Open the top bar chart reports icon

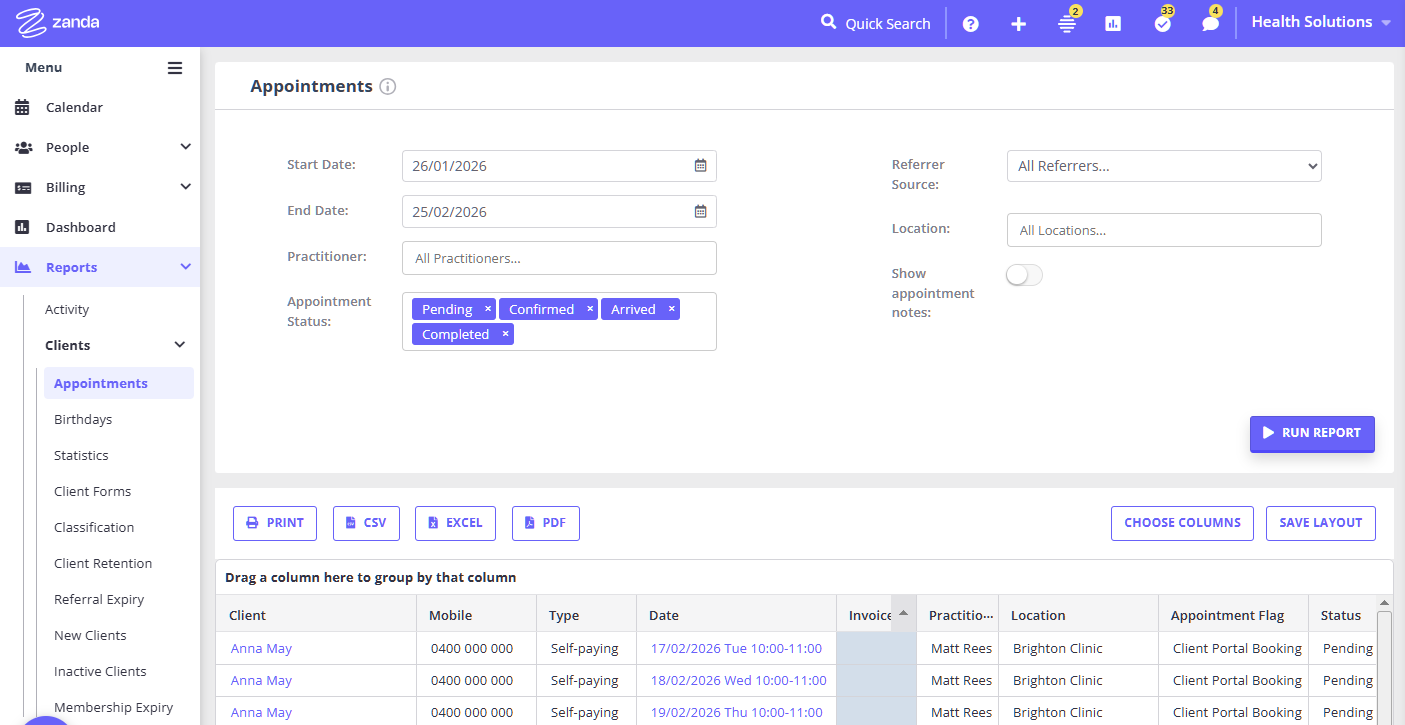coord(1113,24)
